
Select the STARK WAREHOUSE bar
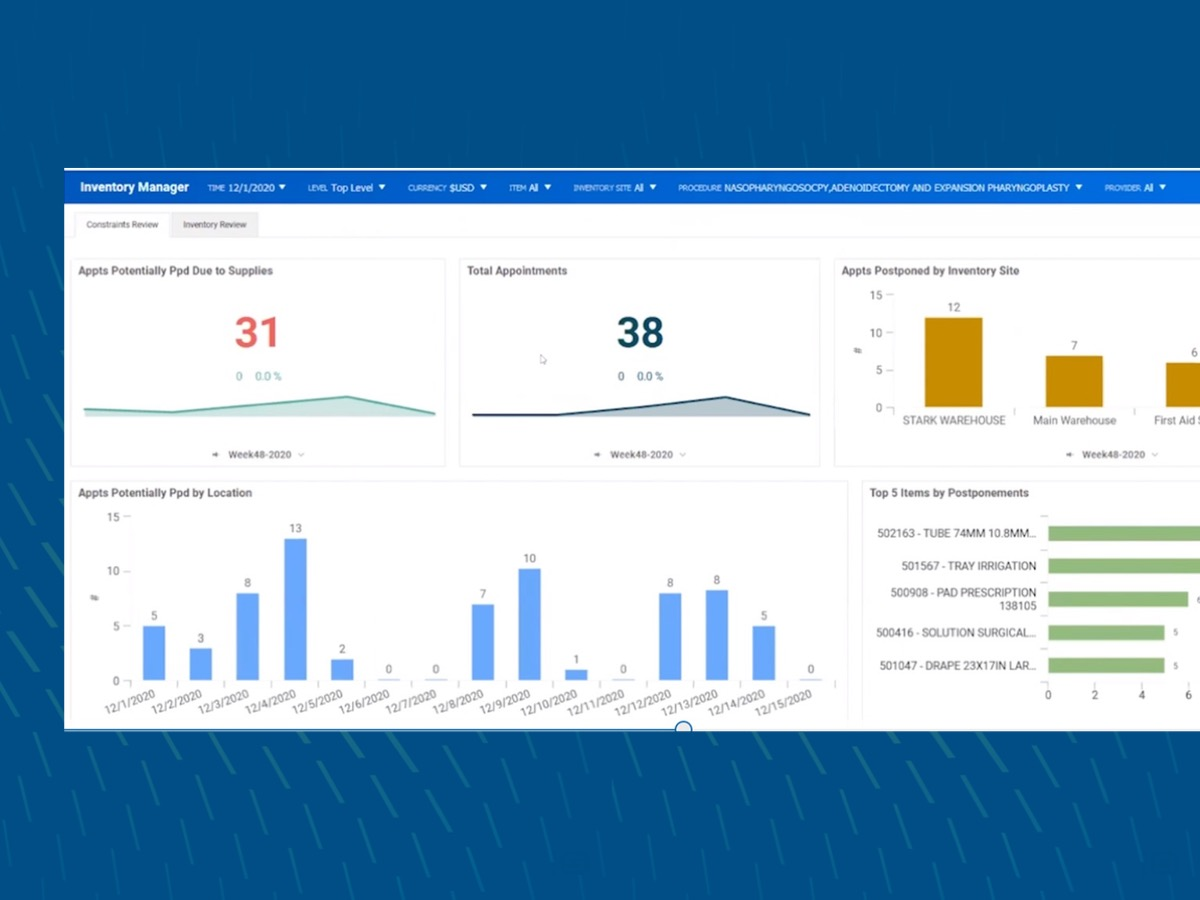952,360
